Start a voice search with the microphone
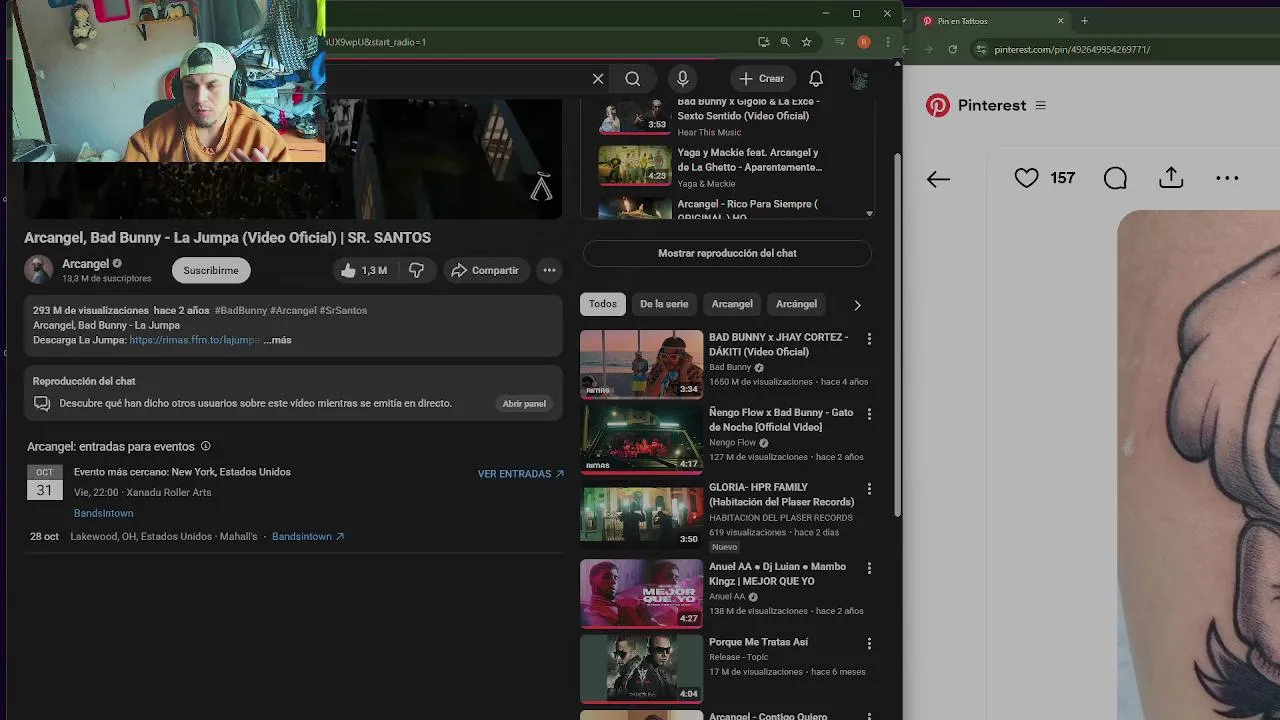Viewport: 1280px width, 720px height. [683, 79]
